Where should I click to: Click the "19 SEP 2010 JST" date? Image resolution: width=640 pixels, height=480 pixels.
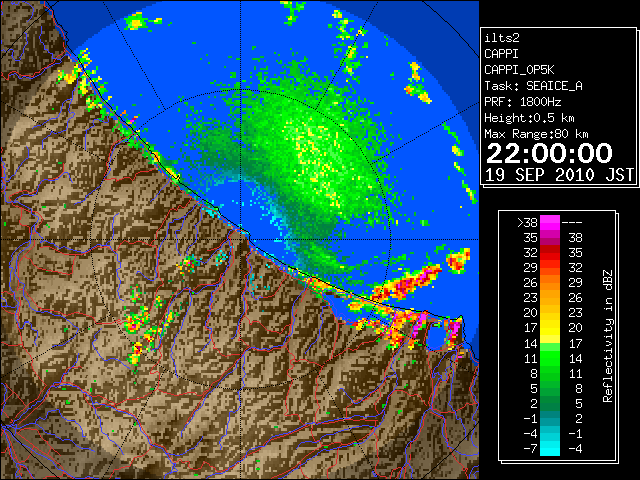coord(559,175)
